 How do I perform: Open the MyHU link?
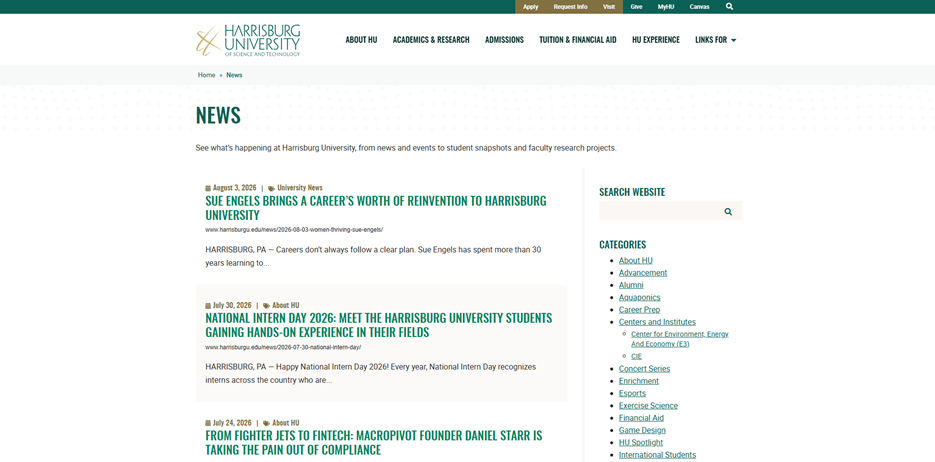[666, 7]
